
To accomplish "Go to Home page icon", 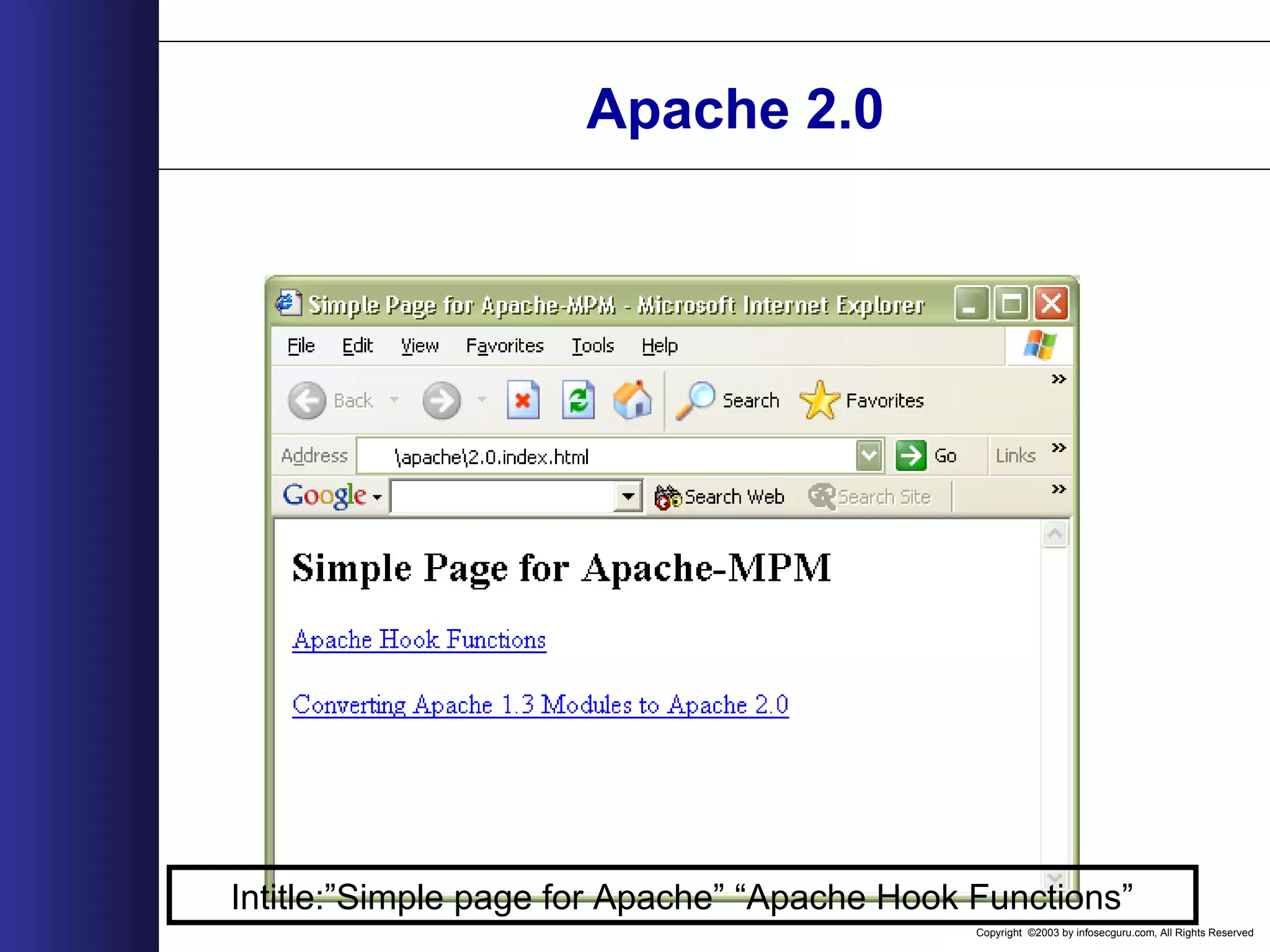I will [x=633, y=400].
